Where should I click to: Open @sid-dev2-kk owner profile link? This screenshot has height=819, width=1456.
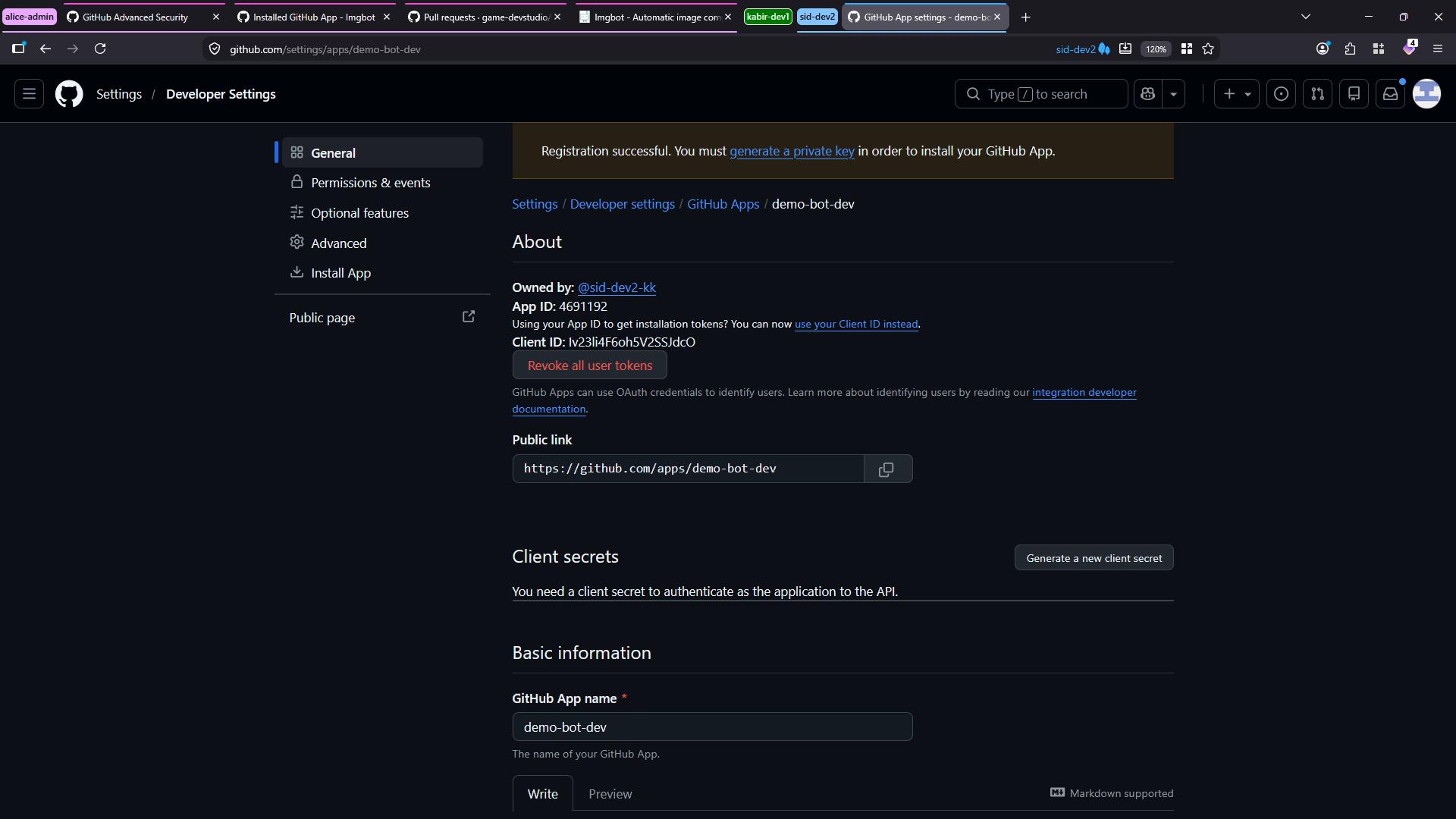(x=617, y=287)
